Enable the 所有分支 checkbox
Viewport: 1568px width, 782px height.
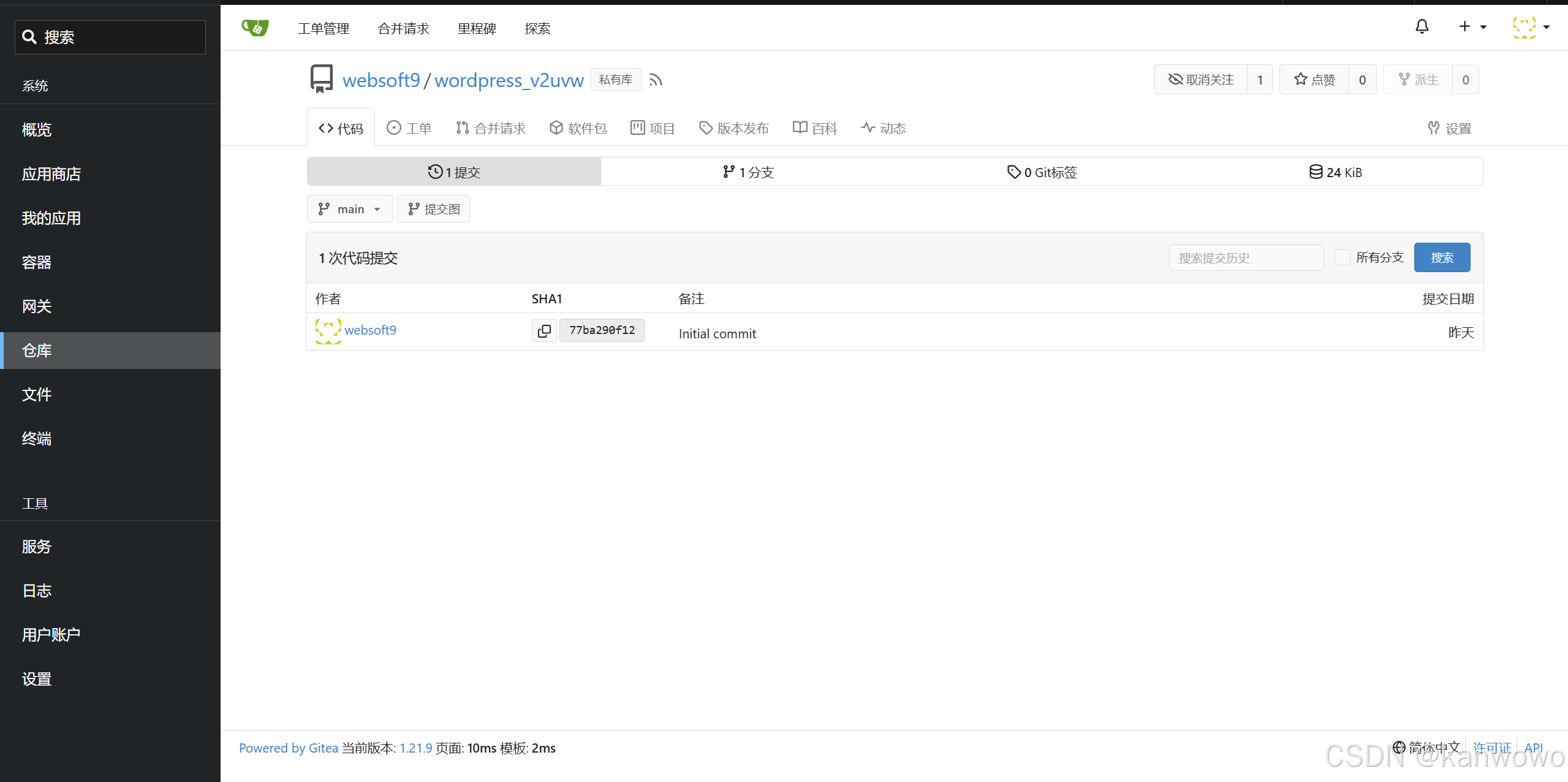click(1342, 257)
